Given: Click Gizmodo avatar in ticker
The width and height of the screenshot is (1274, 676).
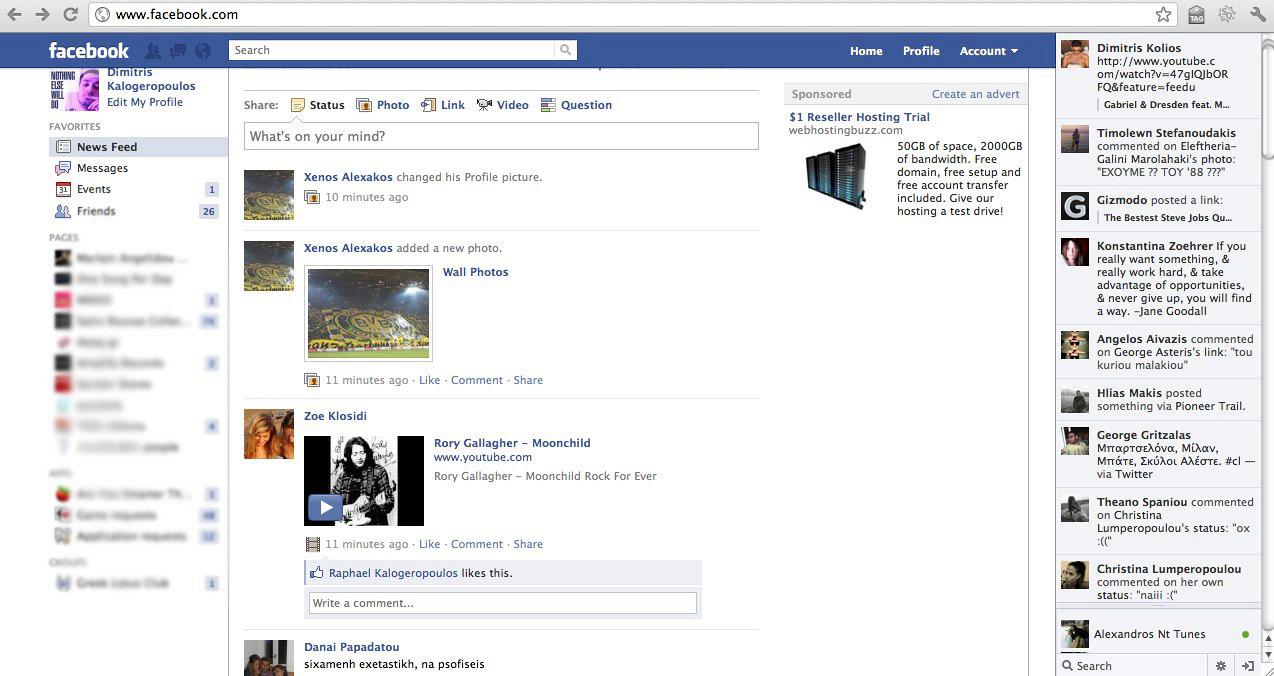Looking at the screenshot, I should pyautogui.click(x=1075, y=206).
